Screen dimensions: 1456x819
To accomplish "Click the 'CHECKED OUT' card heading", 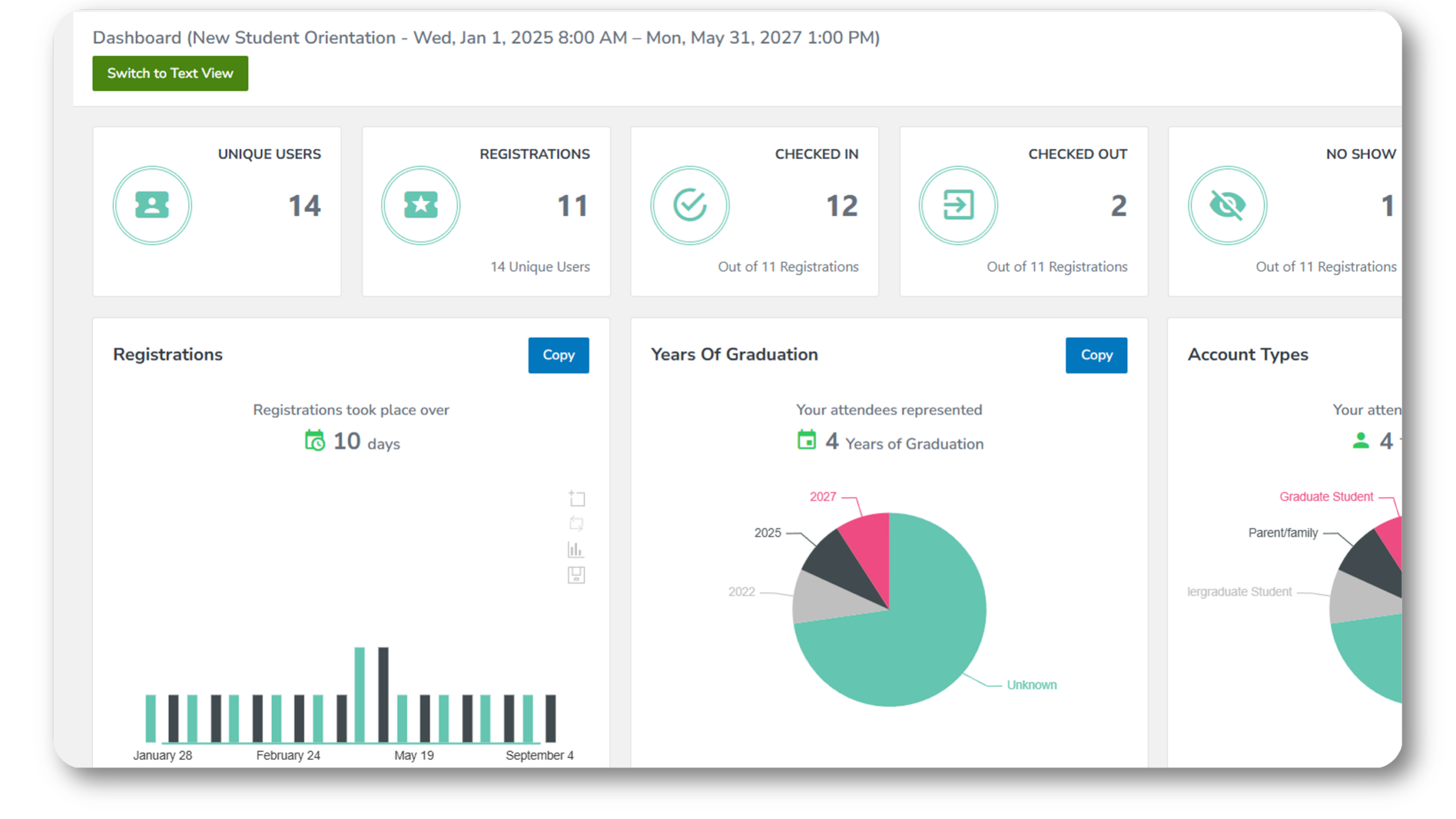I will pos(1077,154).
